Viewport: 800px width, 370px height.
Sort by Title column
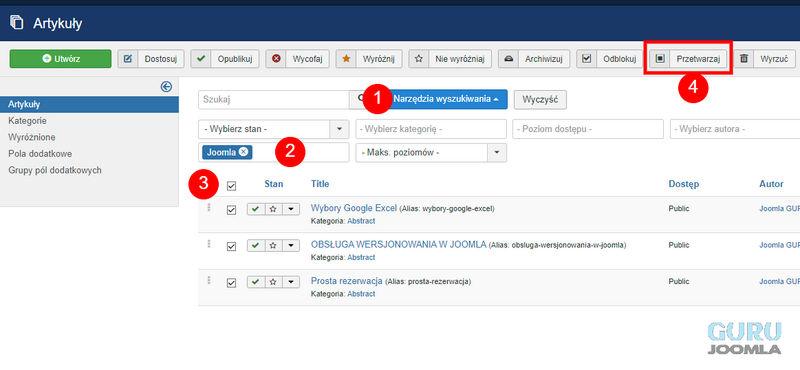[x=320, y=184]
